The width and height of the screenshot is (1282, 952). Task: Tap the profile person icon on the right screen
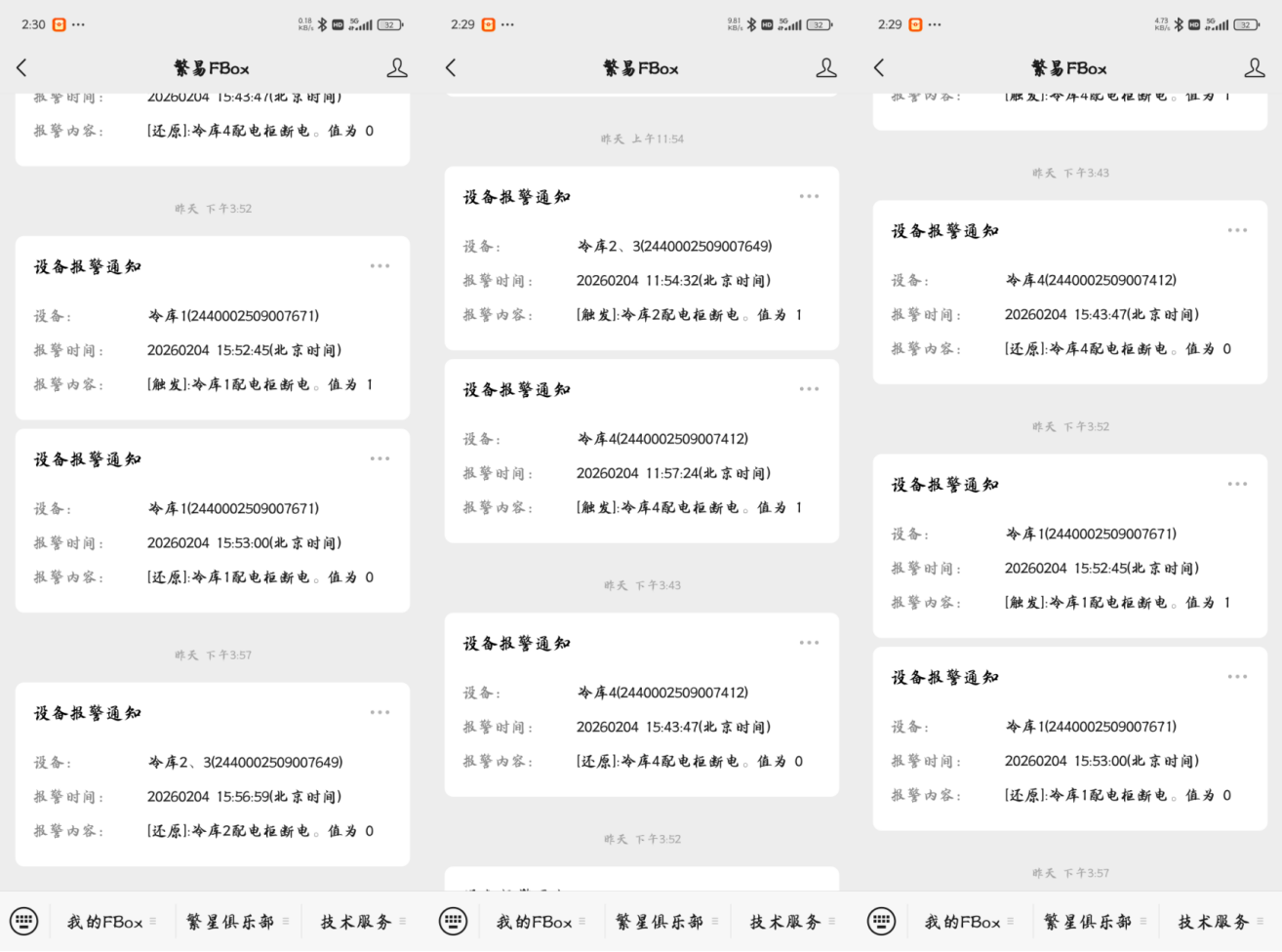pyautogui.click(x=1255, y=68)
